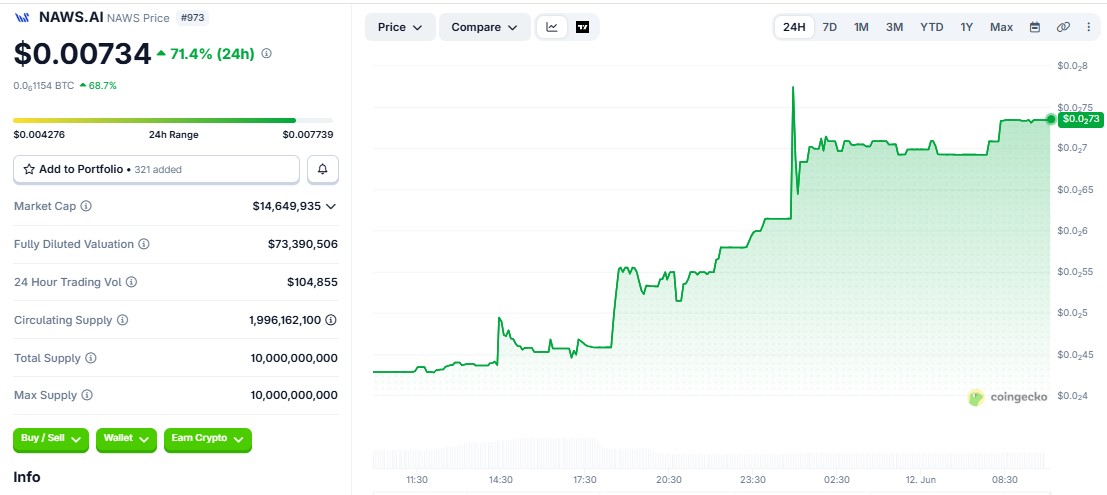The width and height of the screenshot is (1107, 495).
Task: Select the Max time range tab
Action: tap(1001, 28)
